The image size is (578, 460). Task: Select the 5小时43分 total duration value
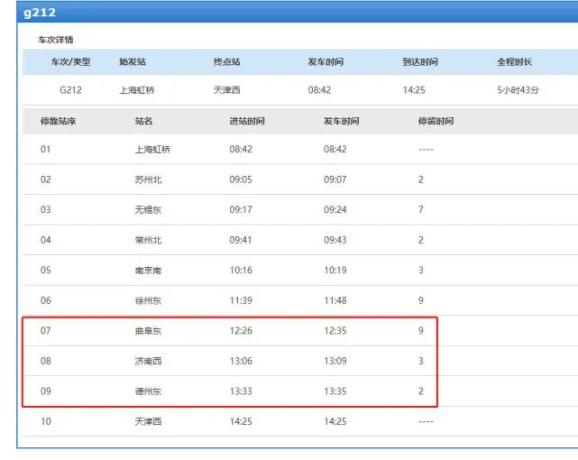518,90
